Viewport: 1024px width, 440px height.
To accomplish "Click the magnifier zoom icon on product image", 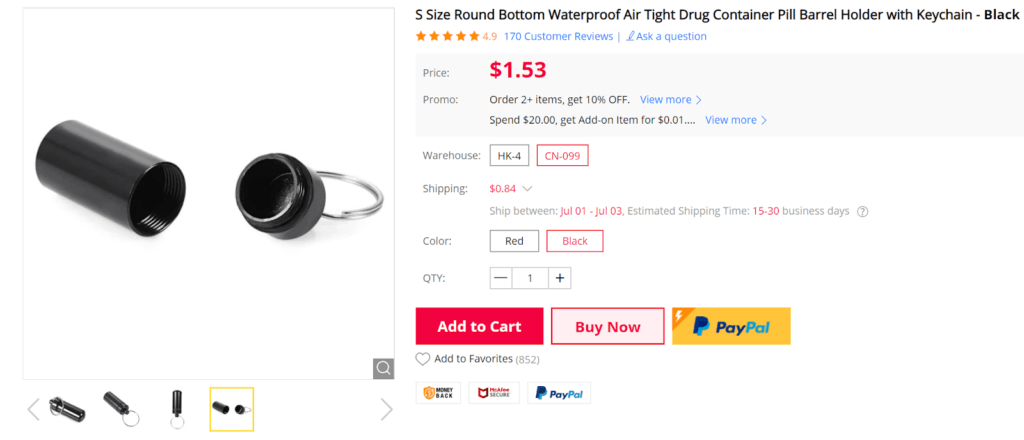I will pos(384,368).
